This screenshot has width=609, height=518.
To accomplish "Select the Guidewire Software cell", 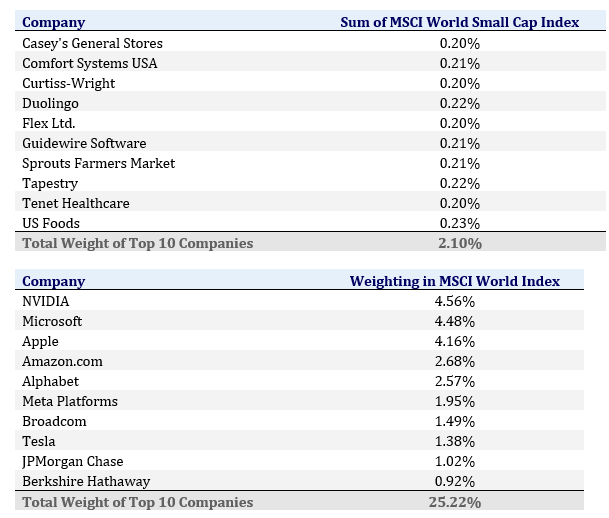I will [84, 143].
